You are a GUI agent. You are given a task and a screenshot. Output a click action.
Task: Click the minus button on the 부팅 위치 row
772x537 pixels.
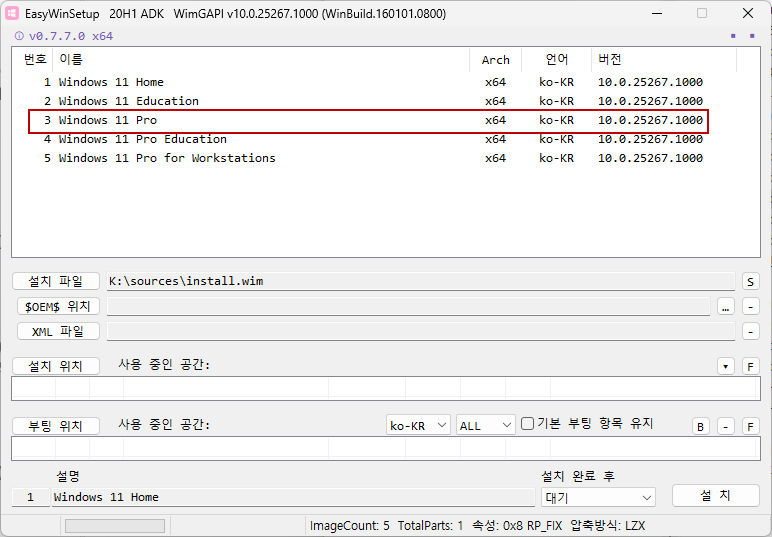(x=726, y=426)
